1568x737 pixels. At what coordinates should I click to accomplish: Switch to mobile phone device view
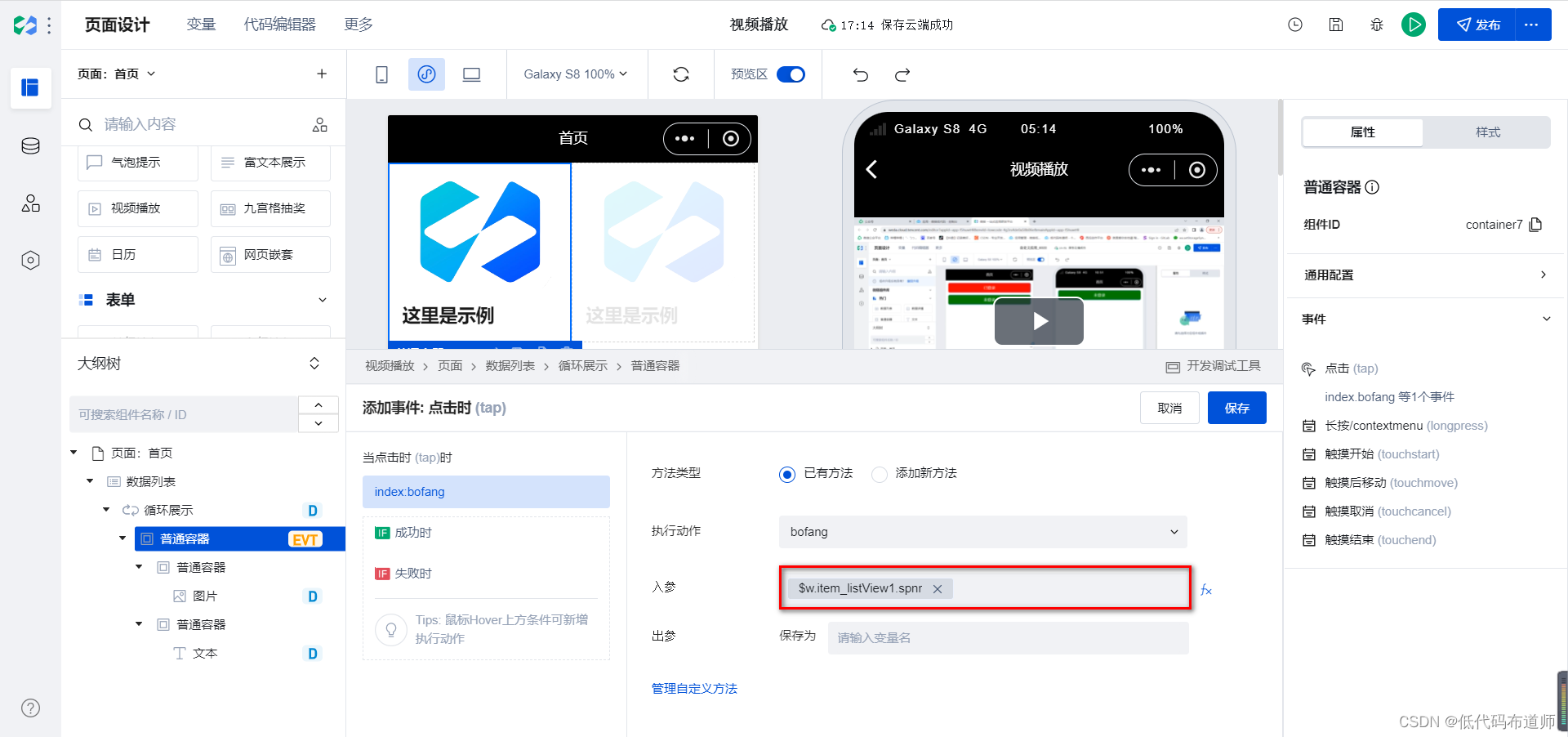point(381,74)
